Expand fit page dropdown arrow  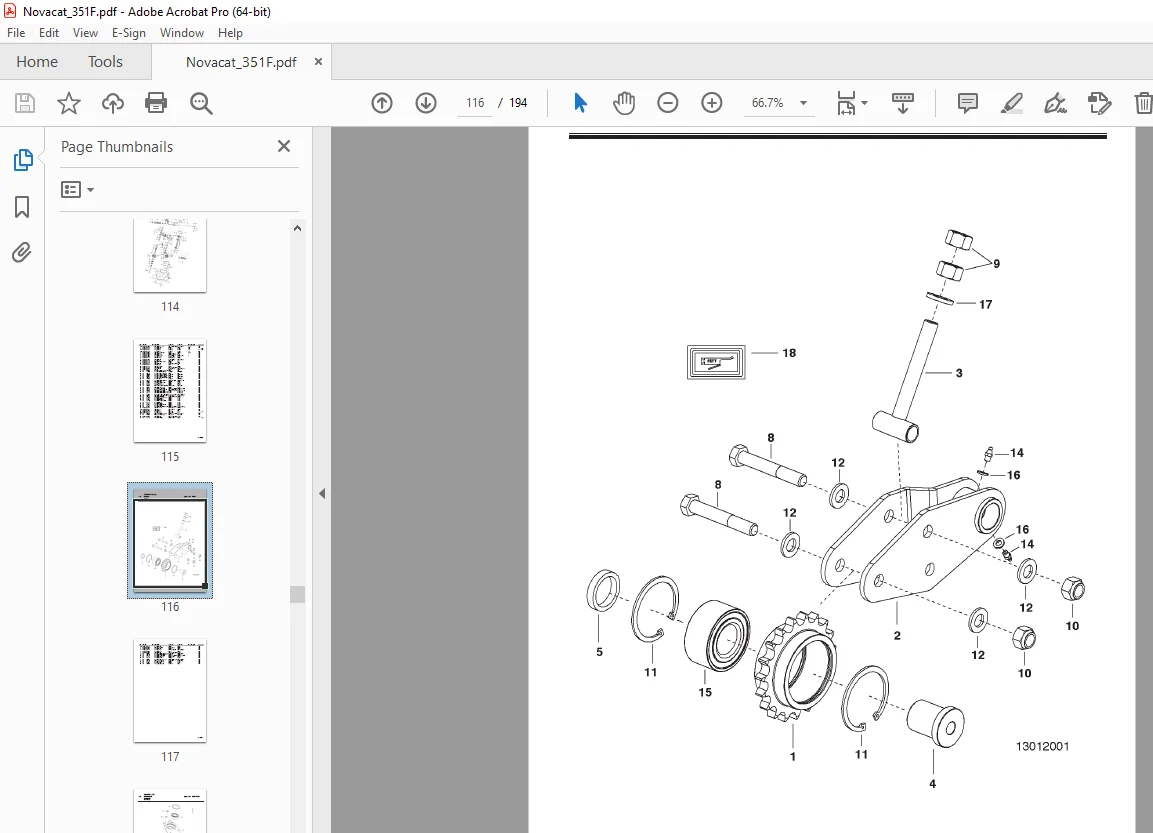click(x=865, y=103)
